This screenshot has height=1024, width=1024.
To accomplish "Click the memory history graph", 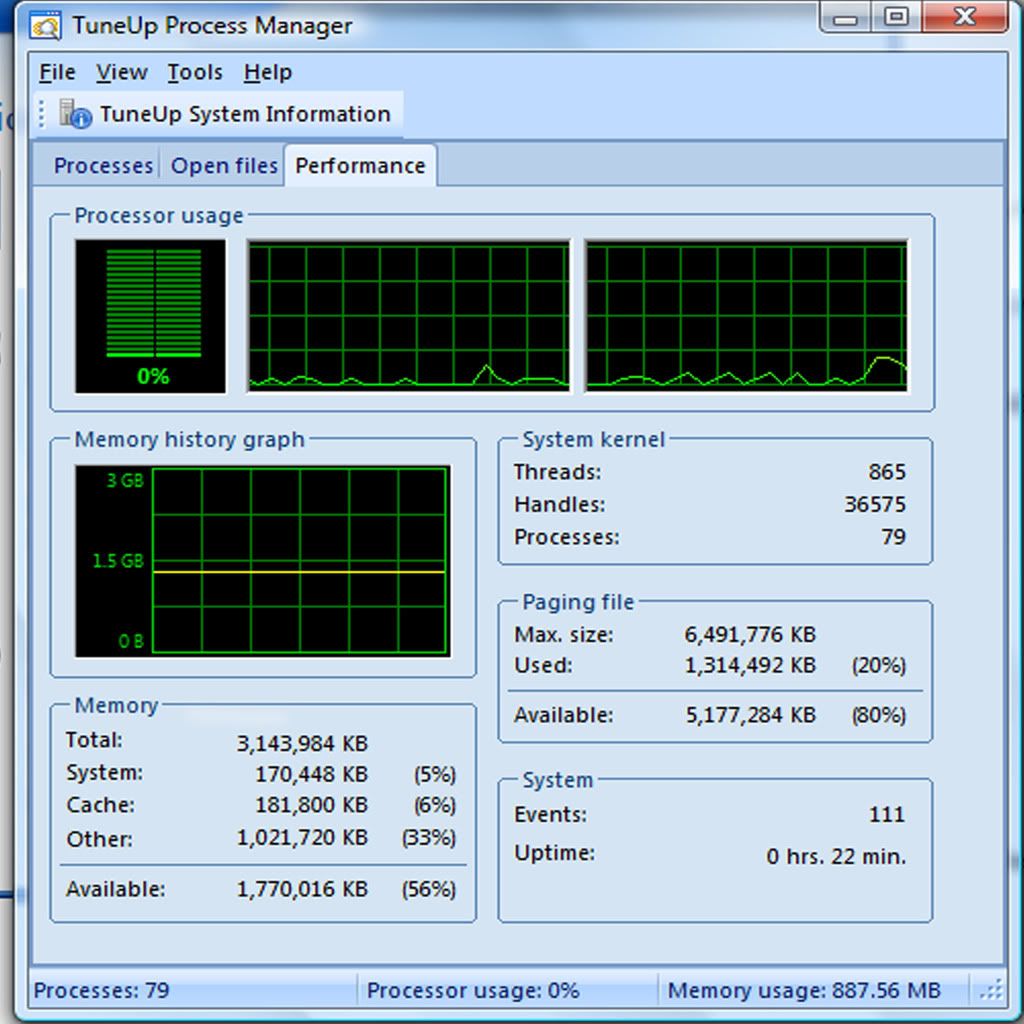I will [263, 561].
